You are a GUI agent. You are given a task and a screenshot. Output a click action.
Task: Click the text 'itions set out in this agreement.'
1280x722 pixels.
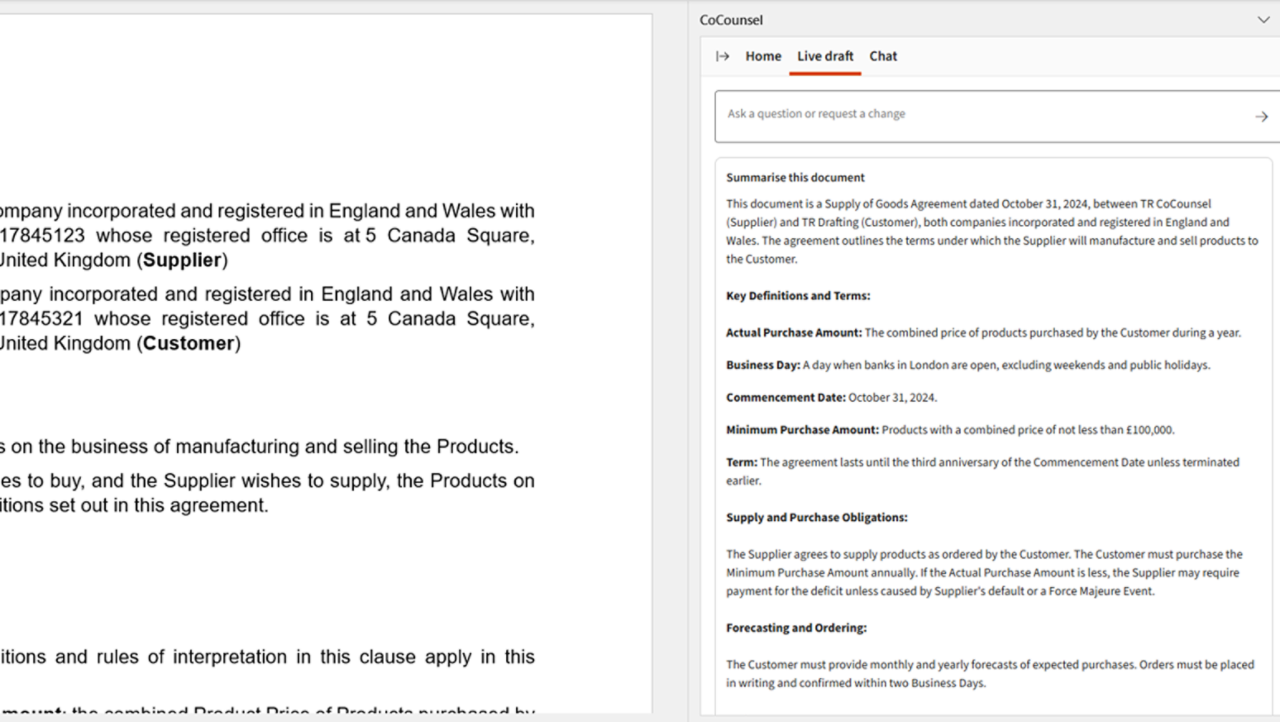point(134,506)
